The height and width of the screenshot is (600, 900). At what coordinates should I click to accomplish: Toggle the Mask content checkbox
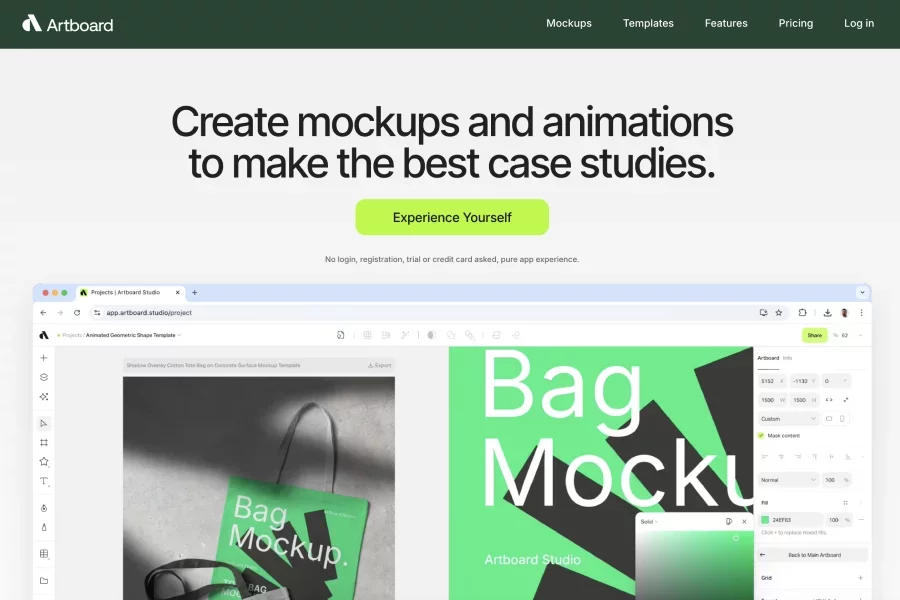761,436
